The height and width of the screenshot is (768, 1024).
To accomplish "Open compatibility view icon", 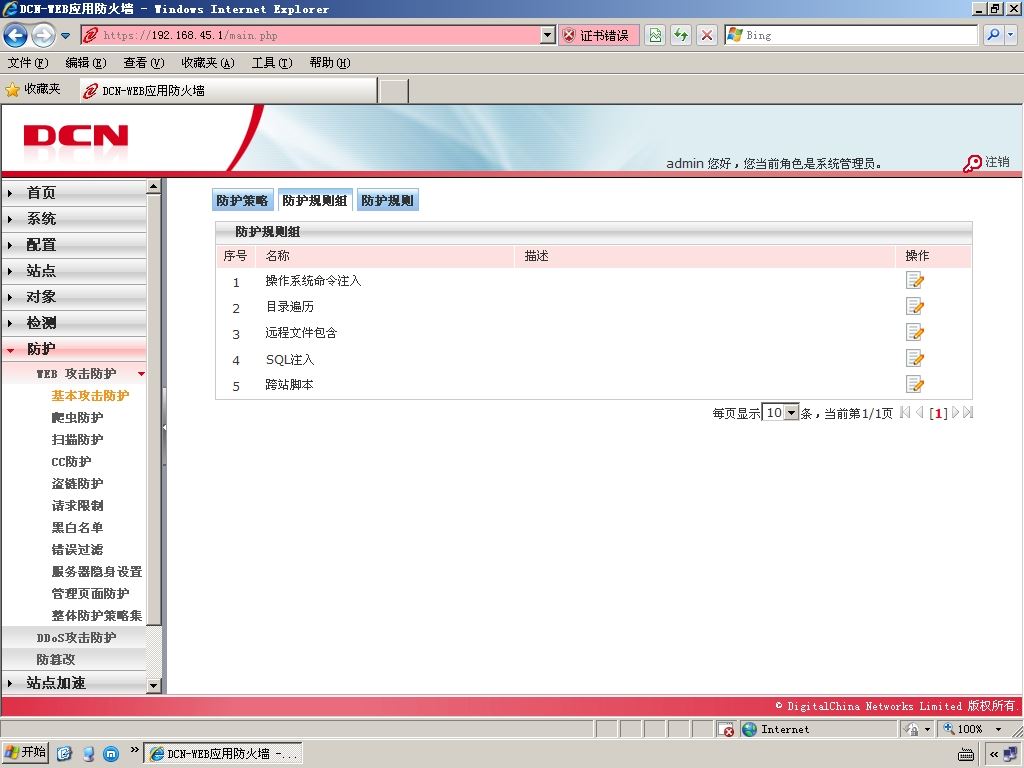I will [655, 35].
